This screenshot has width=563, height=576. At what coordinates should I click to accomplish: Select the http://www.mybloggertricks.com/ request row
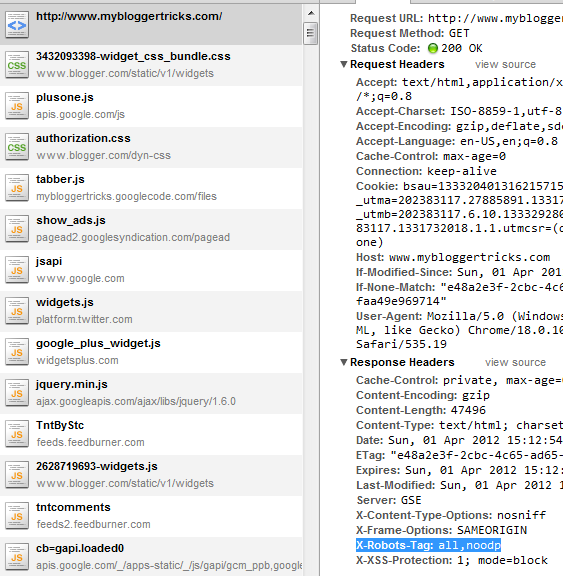click(151, 25)
